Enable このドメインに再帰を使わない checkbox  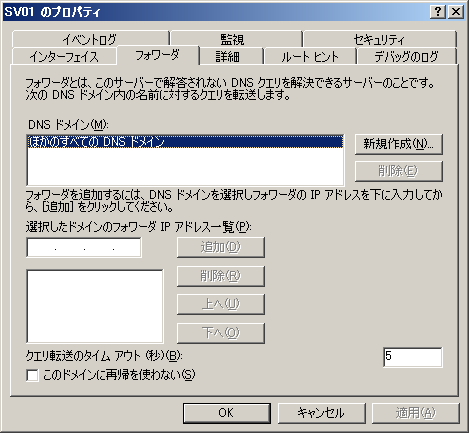[x=32, y=375]
